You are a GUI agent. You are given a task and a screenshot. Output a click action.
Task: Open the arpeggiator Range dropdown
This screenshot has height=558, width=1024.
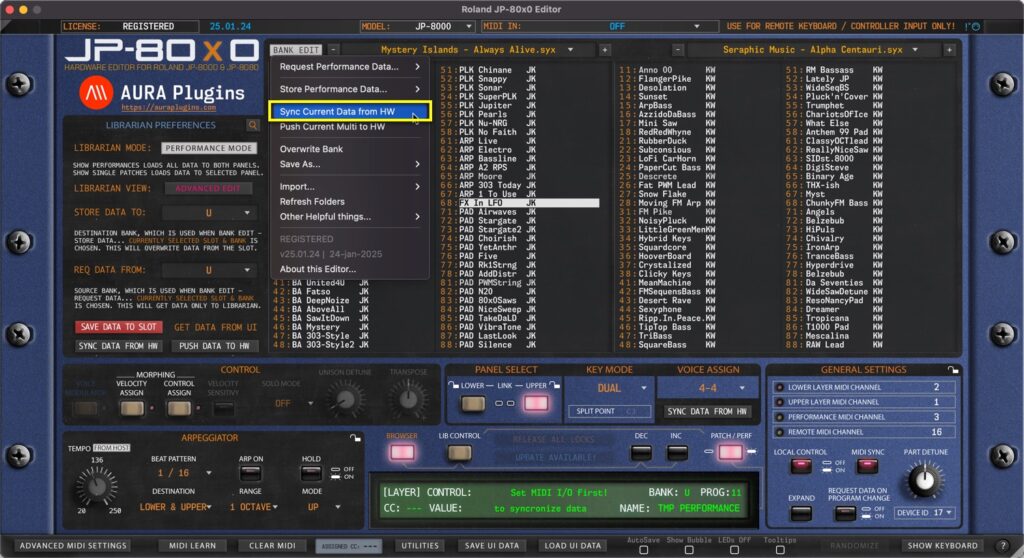pyautogui.click(x=253, y=507)
